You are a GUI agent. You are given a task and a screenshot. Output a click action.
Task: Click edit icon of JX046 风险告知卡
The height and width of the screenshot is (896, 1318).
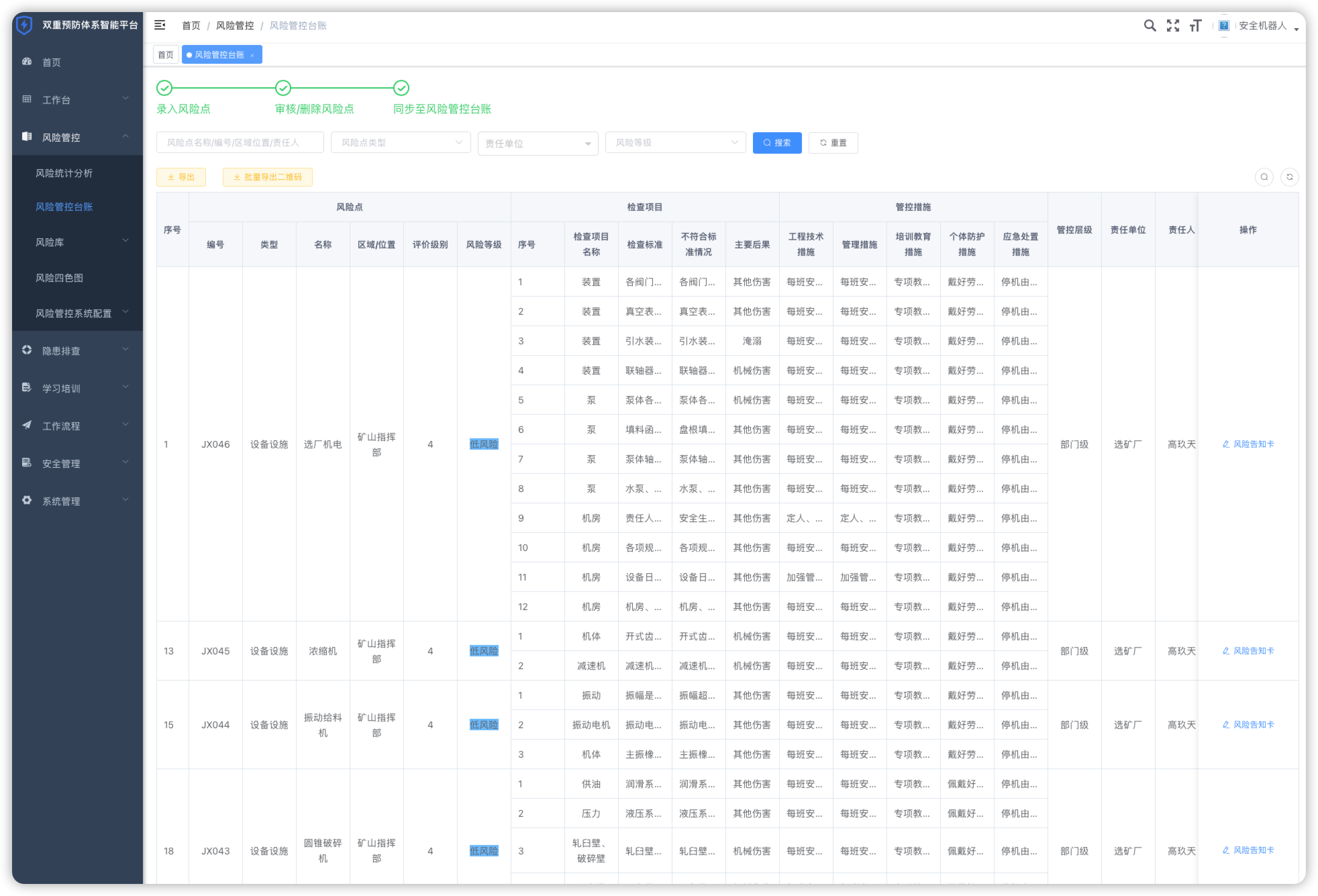1226,444
